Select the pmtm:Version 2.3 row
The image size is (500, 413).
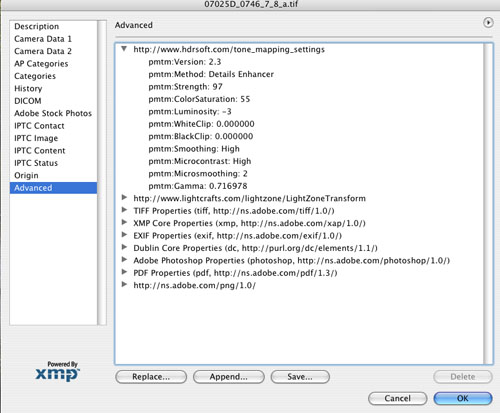tap(185, 62)
